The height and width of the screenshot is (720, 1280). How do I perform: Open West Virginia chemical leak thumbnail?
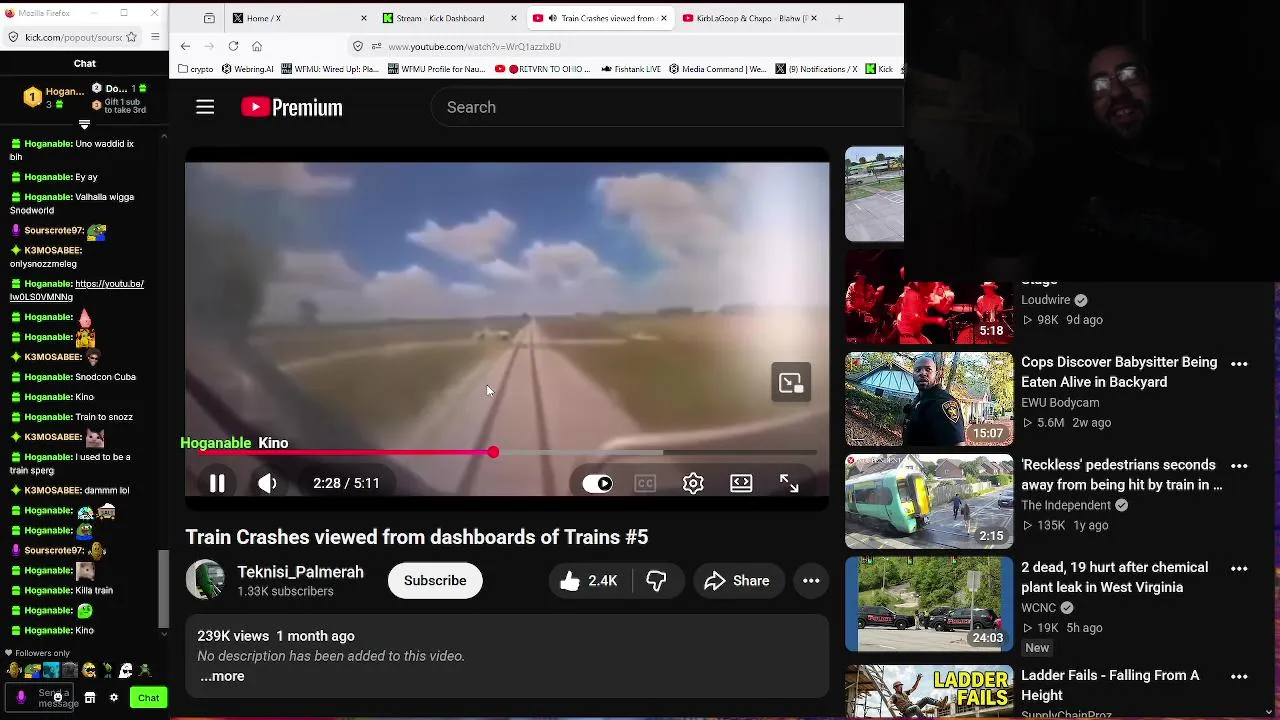click(929, 605)
